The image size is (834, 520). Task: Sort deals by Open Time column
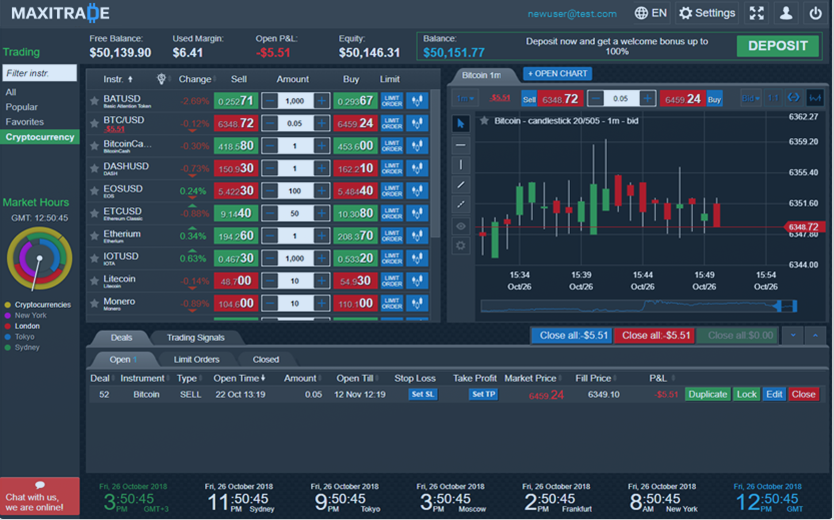pos(239,378)
